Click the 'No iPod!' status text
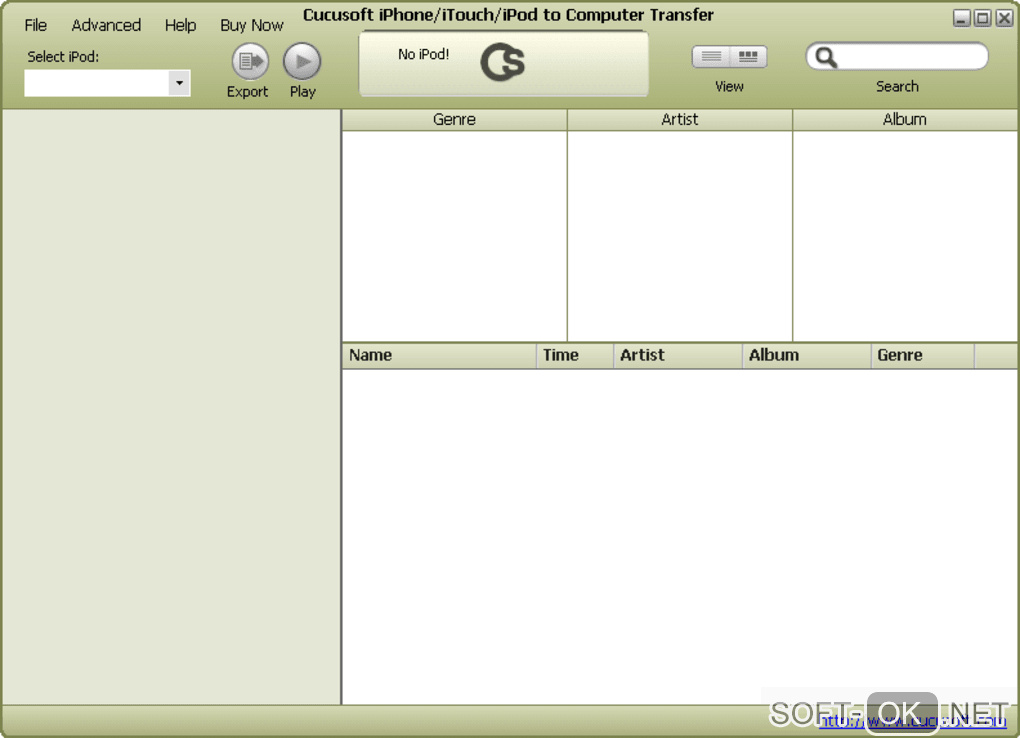 tap(423, 55)
